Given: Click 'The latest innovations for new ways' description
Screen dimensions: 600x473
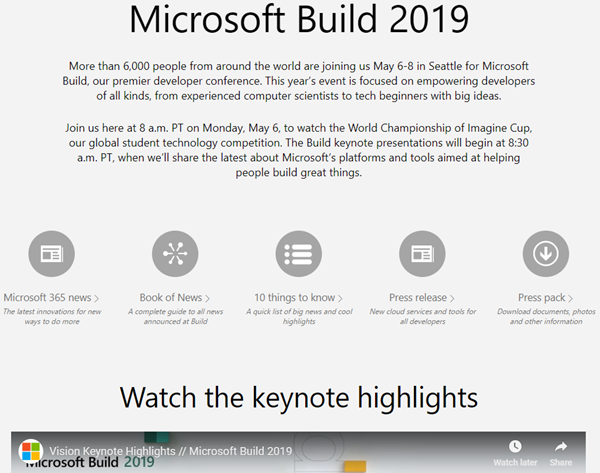Looking at the screenshot, I should pos(52,316).
